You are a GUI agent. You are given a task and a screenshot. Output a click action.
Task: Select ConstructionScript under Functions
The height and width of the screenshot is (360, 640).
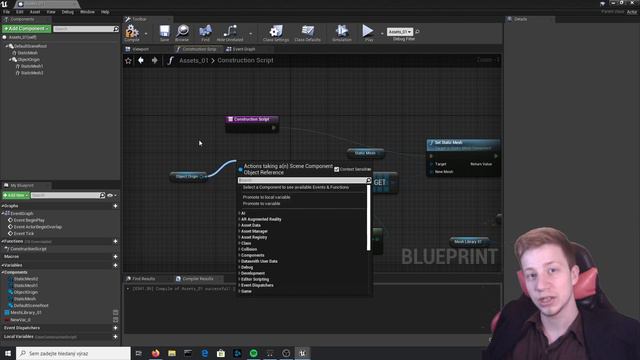pos(28,249)
